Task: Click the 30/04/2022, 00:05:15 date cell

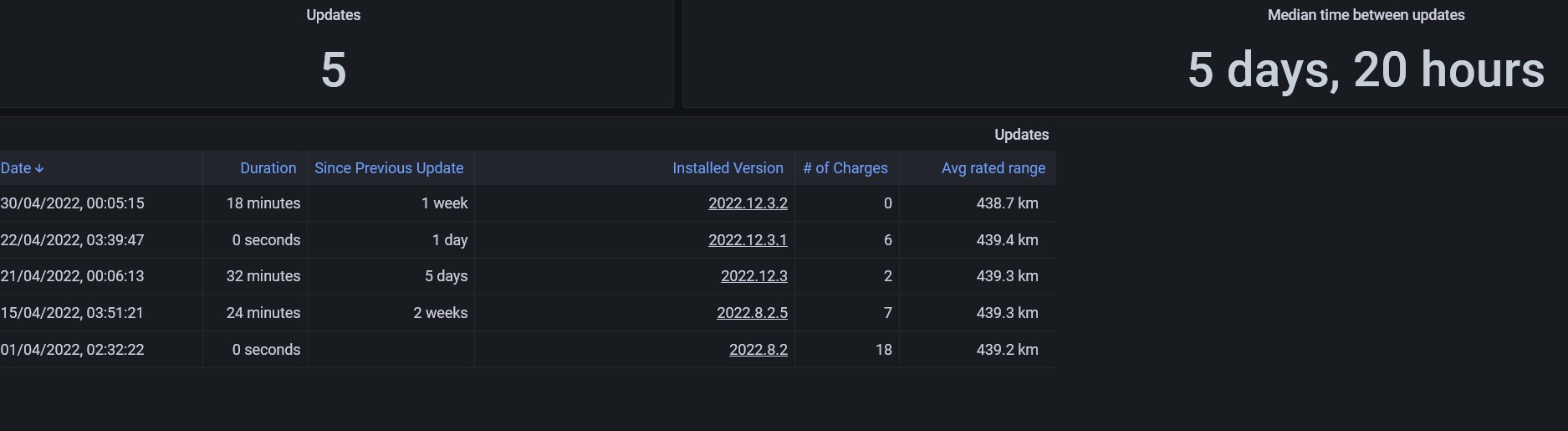Action: point(73,203)
